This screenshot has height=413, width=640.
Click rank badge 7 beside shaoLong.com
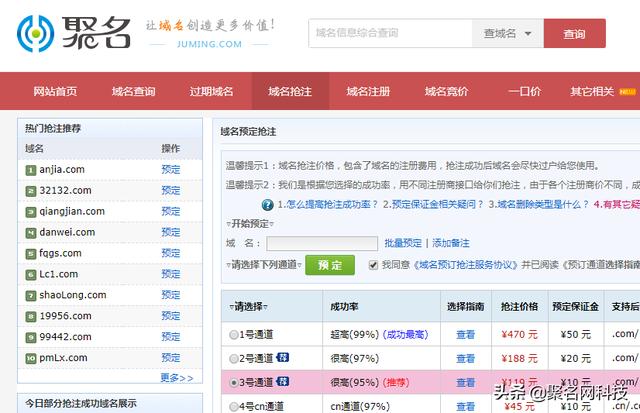pos(31,295)
